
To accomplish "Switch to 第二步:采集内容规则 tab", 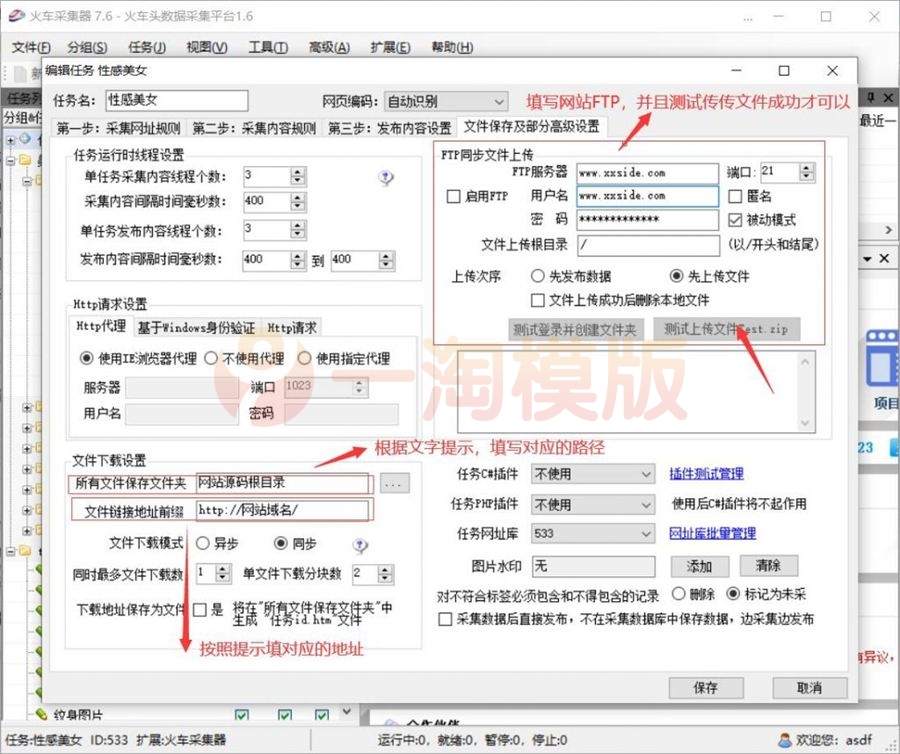I will tap(254, 128).
